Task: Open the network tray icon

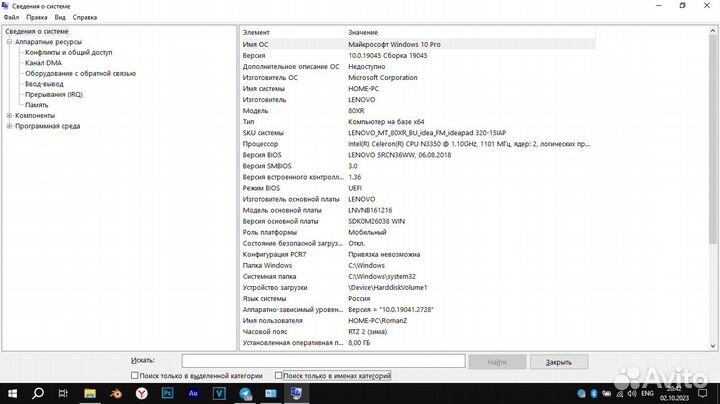Action: coord(619,393)
